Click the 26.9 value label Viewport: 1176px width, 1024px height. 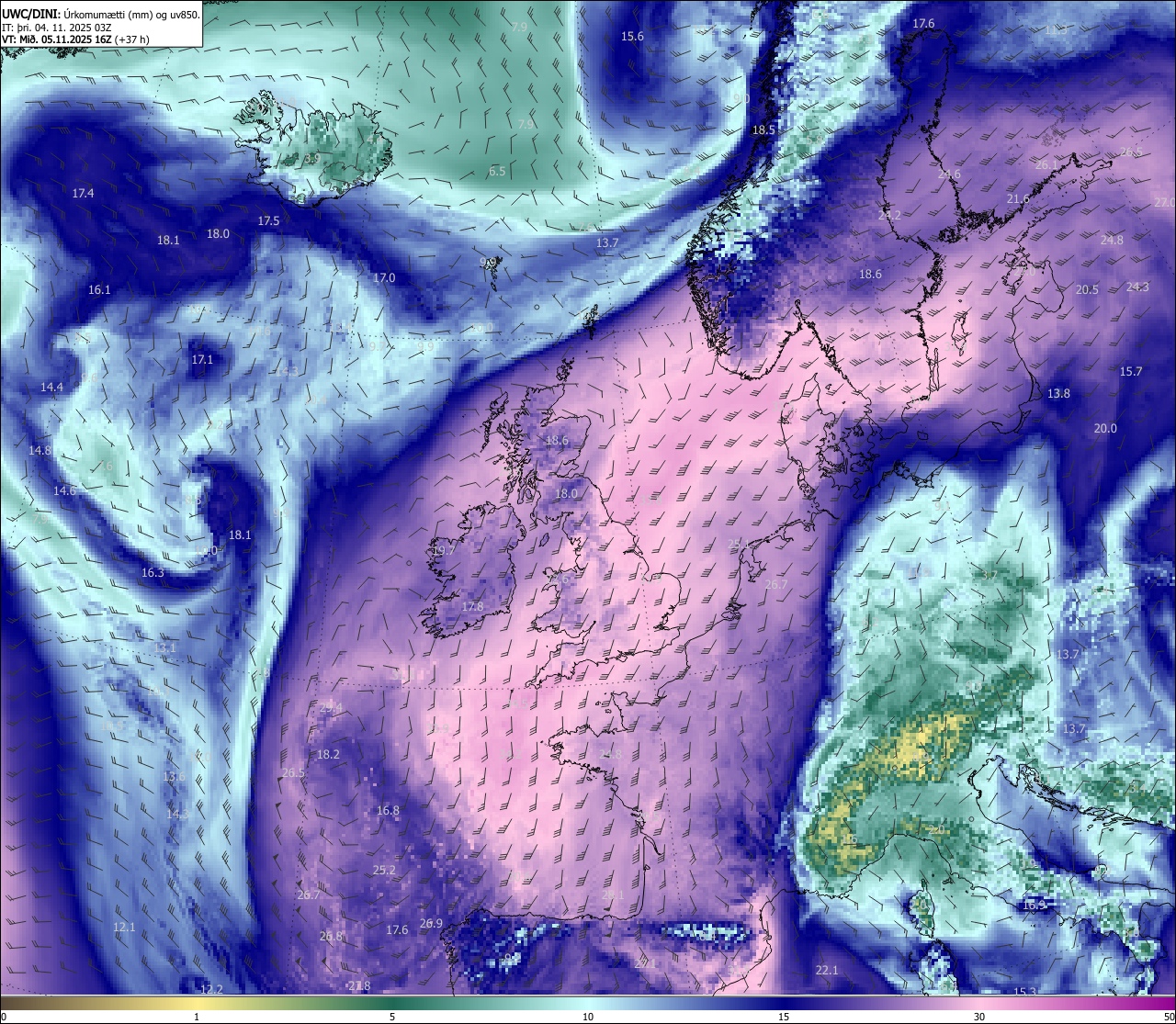(x=431, y=923)
